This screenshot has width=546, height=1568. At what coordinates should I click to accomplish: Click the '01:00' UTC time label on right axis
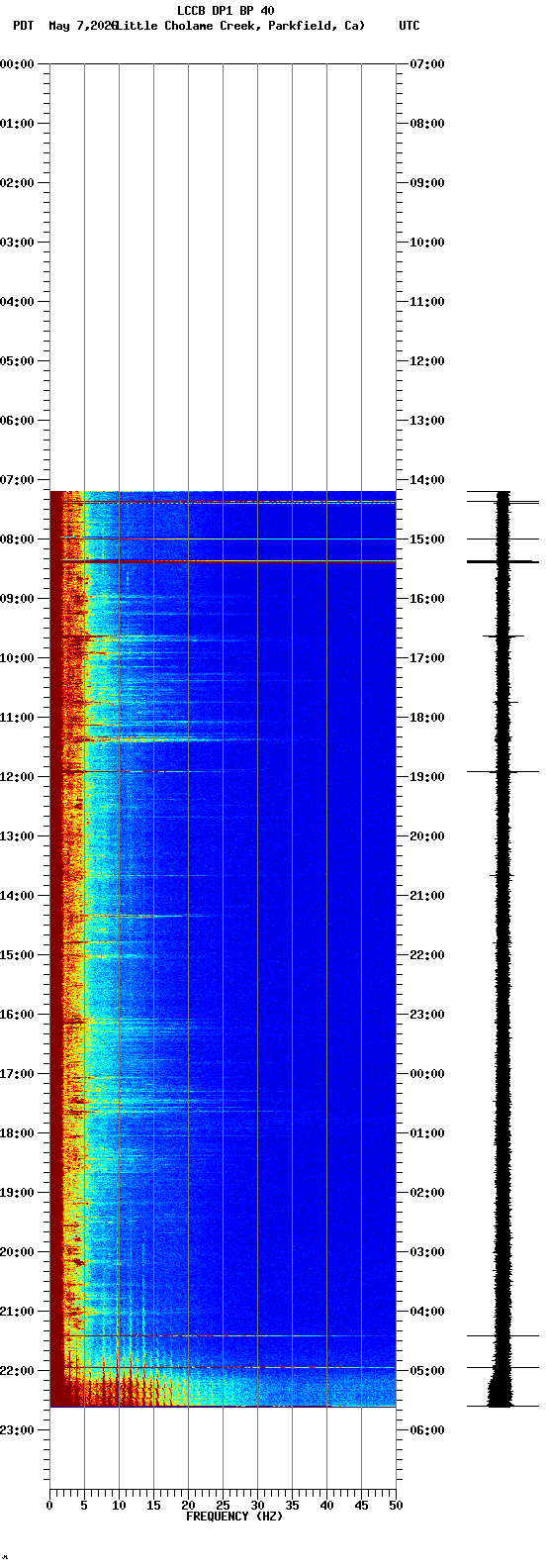click(427, 1133)
